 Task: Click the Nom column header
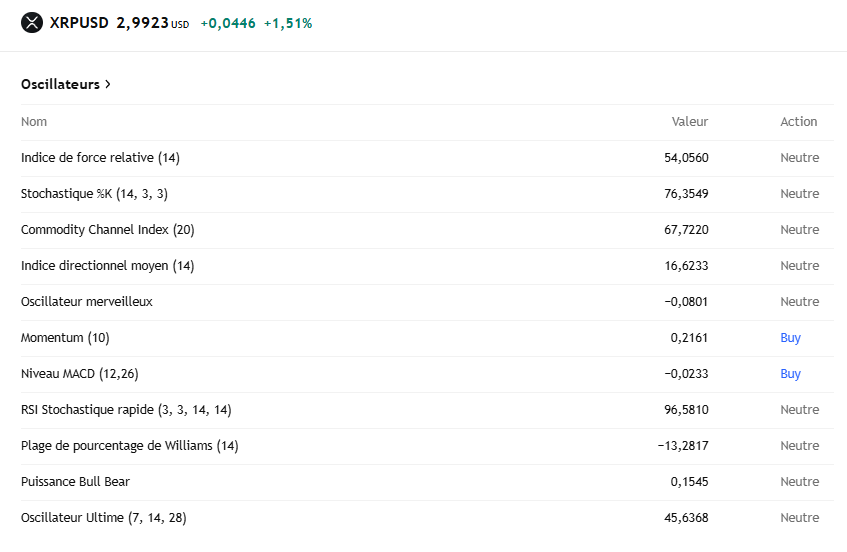click(x=34, y=122)
